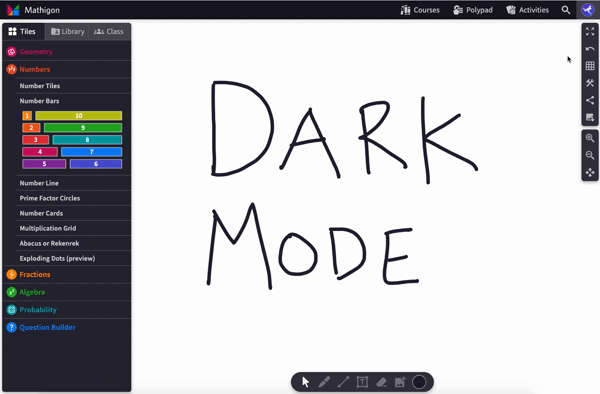Go to Activities in top navigation

pyautogui.click(x=527, y=10)
